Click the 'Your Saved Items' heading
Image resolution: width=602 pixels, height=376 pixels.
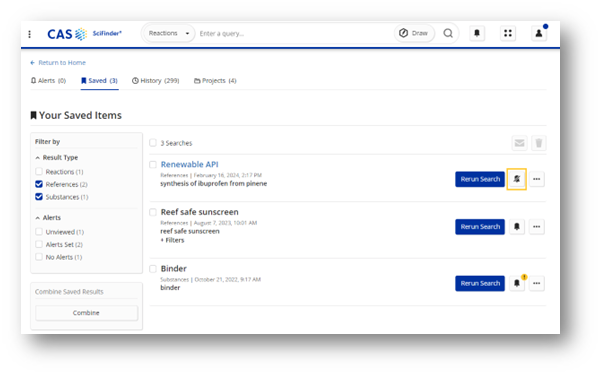pyautogui.click(x=76, y=115)
